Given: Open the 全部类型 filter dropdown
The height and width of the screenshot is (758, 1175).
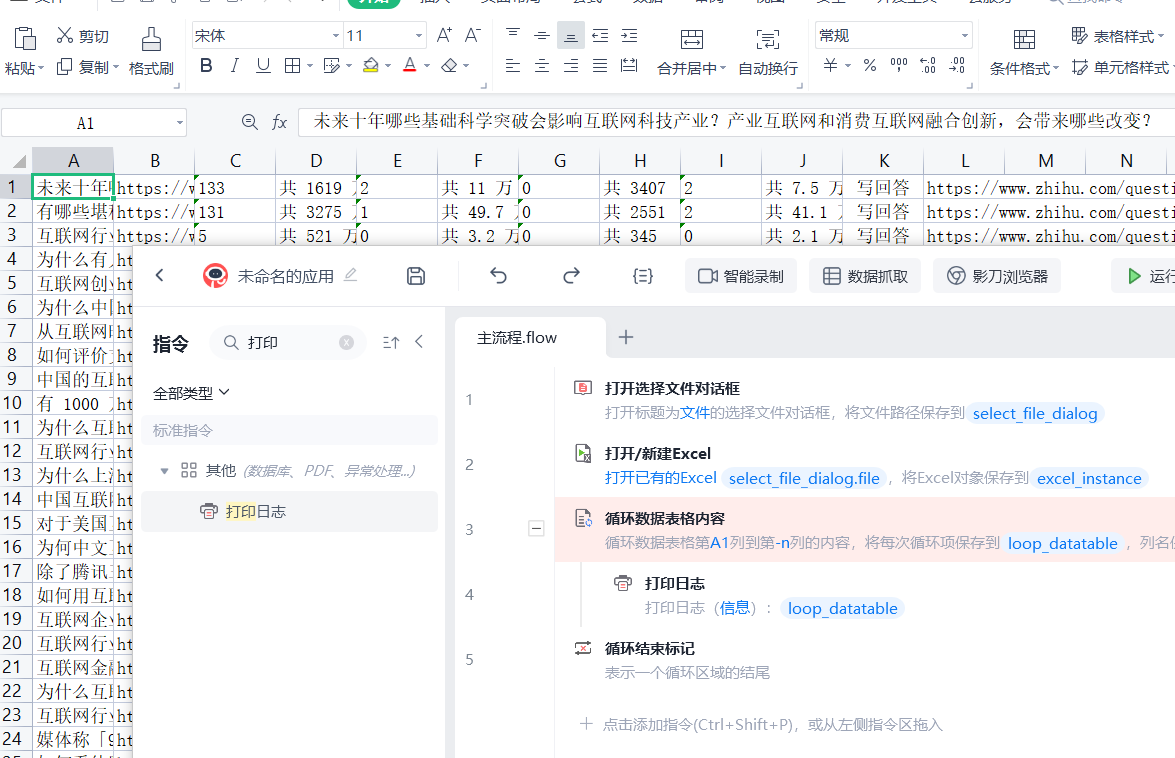Looking at the screenshot, I should [191, 392].
